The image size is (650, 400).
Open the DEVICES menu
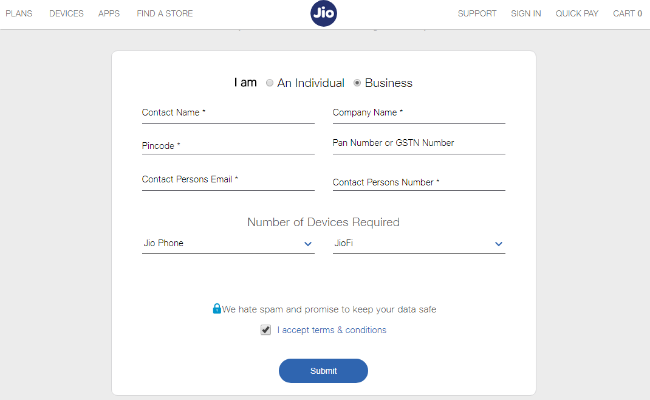click(66, 14)
